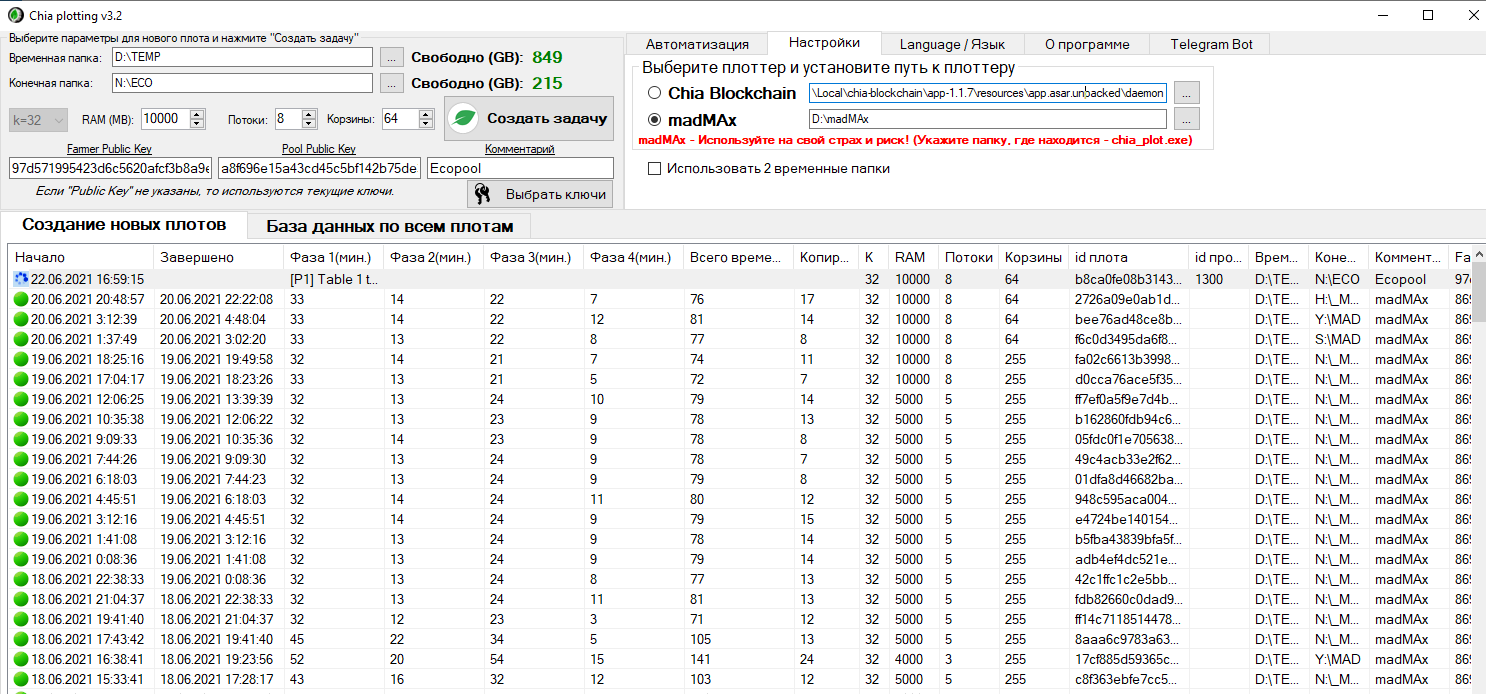Click plot id cell 8aaa6c9783a63...
Viewport: 1486px width, 694px height.
click(1129, 639)
